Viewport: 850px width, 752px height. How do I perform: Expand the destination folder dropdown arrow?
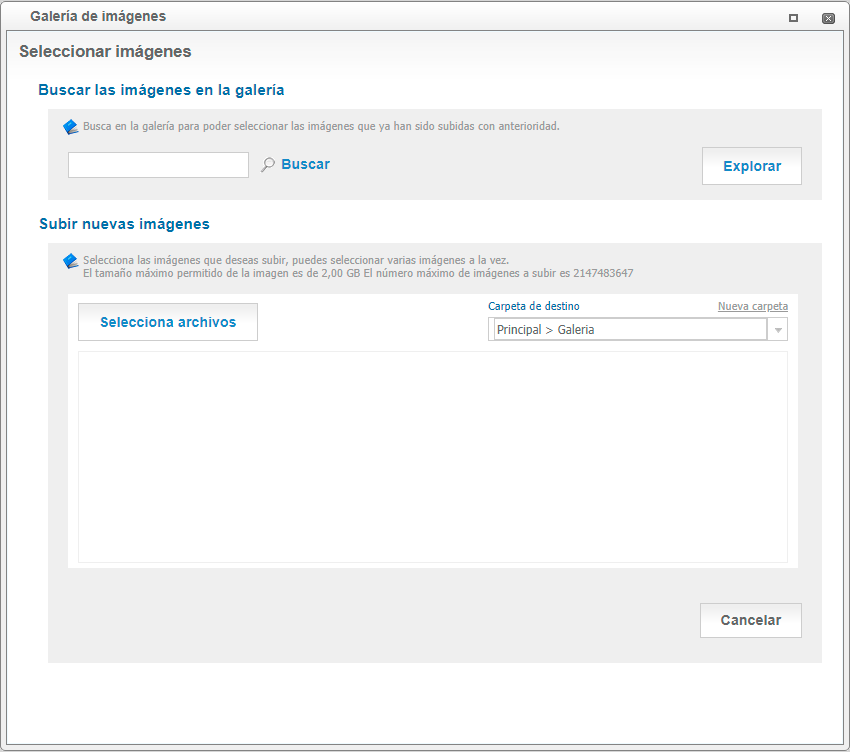click(x=777, y=330)
